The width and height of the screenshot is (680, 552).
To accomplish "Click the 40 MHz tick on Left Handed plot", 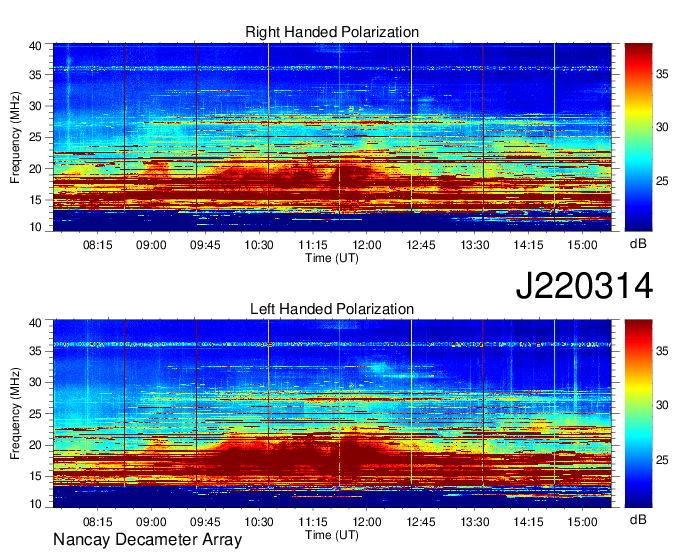I will point(35,323).
